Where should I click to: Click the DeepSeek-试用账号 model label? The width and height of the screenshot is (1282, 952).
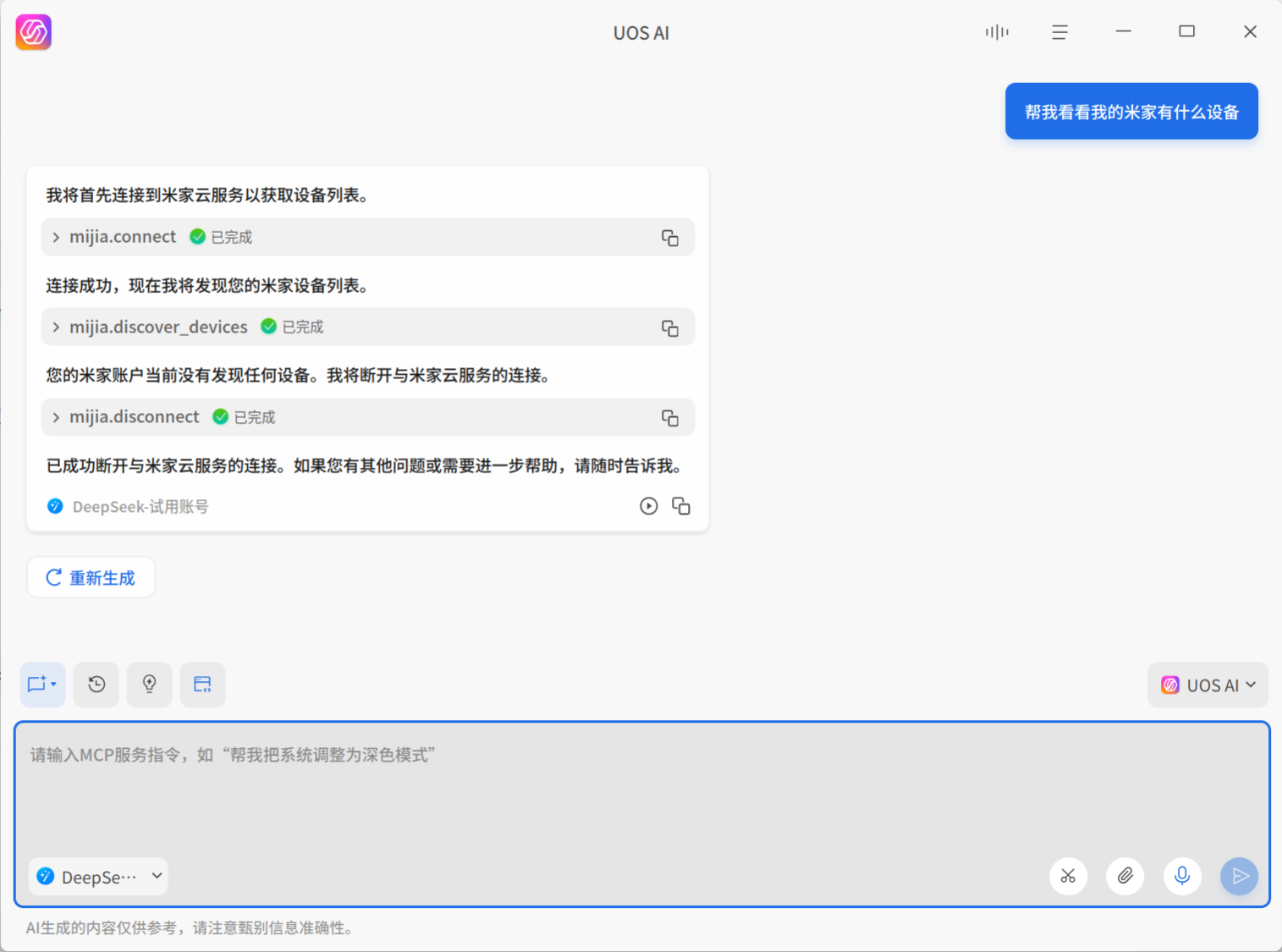point(140,507)
